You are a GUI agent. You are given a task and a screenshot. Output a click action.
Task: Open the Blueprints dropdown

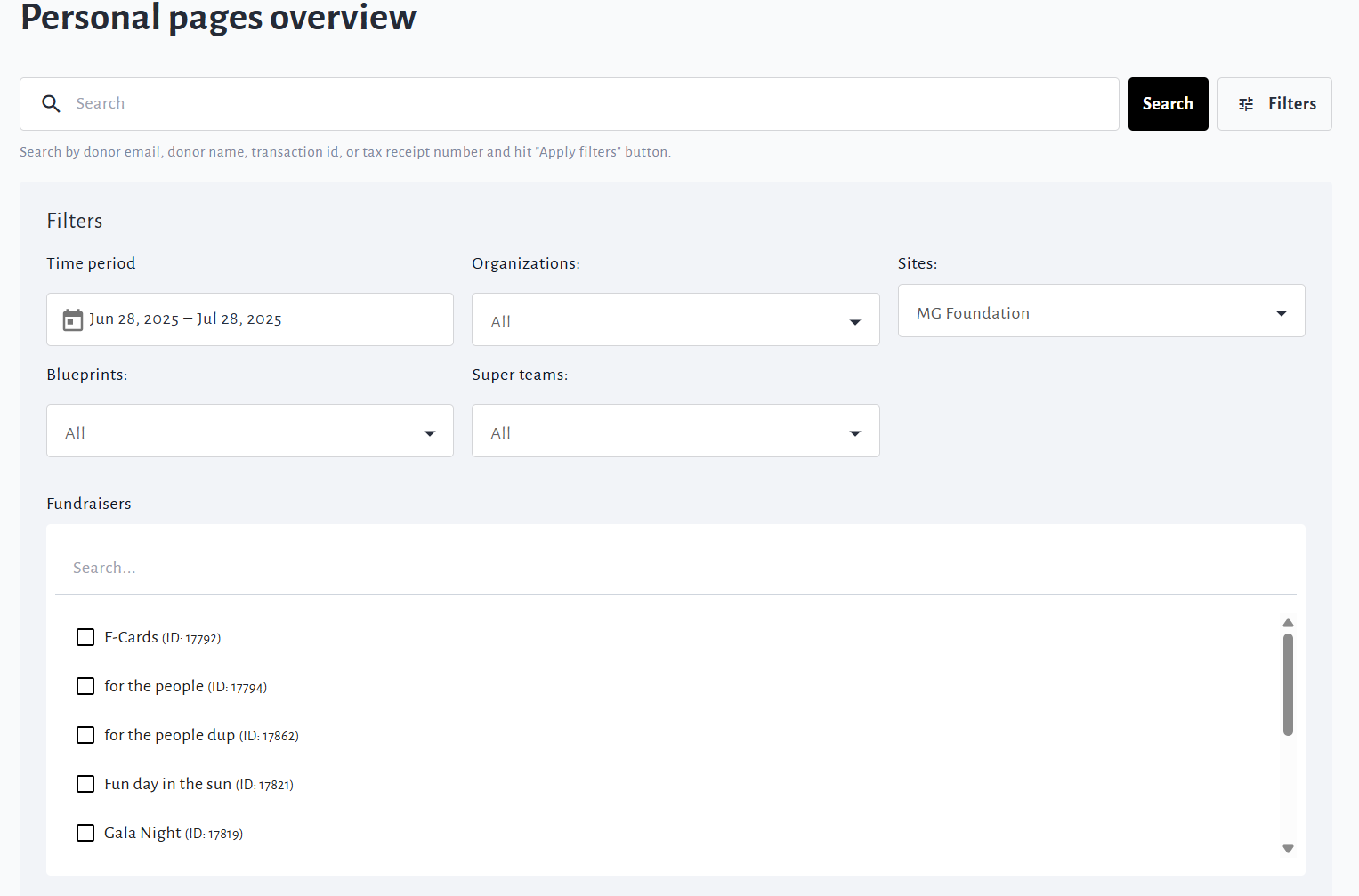(249, 432)
